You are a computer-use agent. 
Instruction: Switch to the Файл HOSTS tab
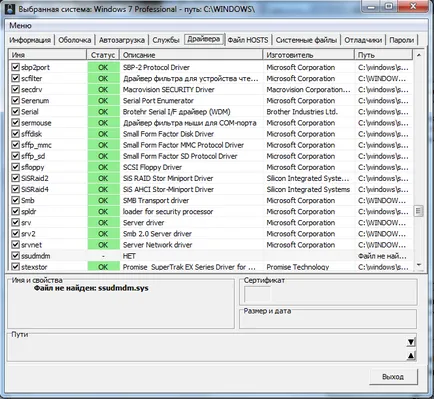pyautogui.click(x=248, y=40)
